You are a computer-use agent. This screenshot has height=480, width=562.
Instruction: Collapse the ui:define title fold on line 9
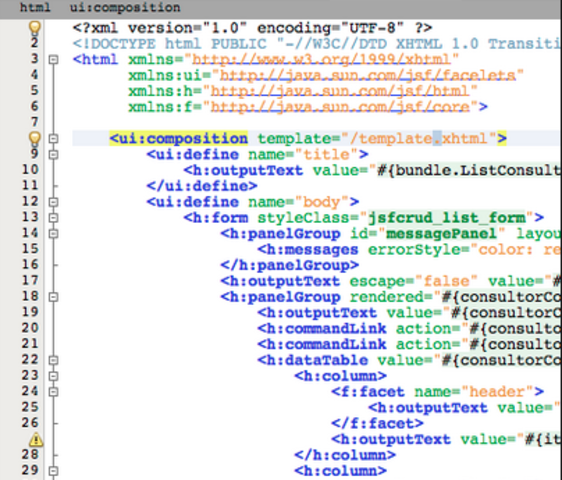tap(53, 155)
